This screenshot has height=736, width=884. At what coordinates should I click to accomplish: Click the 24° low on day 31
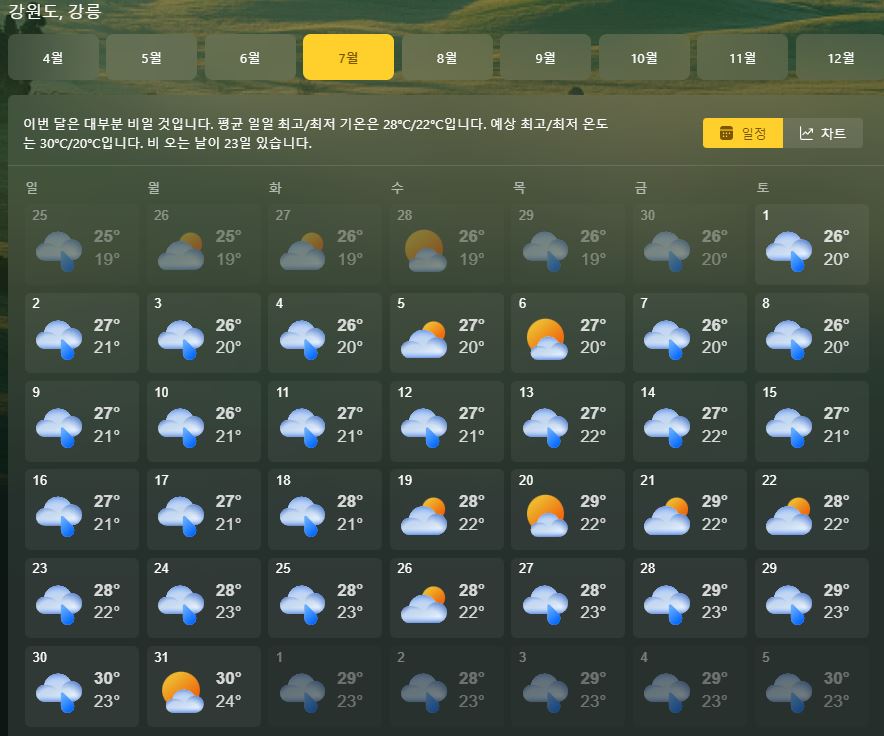pyautogui.click(x=228, y=701)
